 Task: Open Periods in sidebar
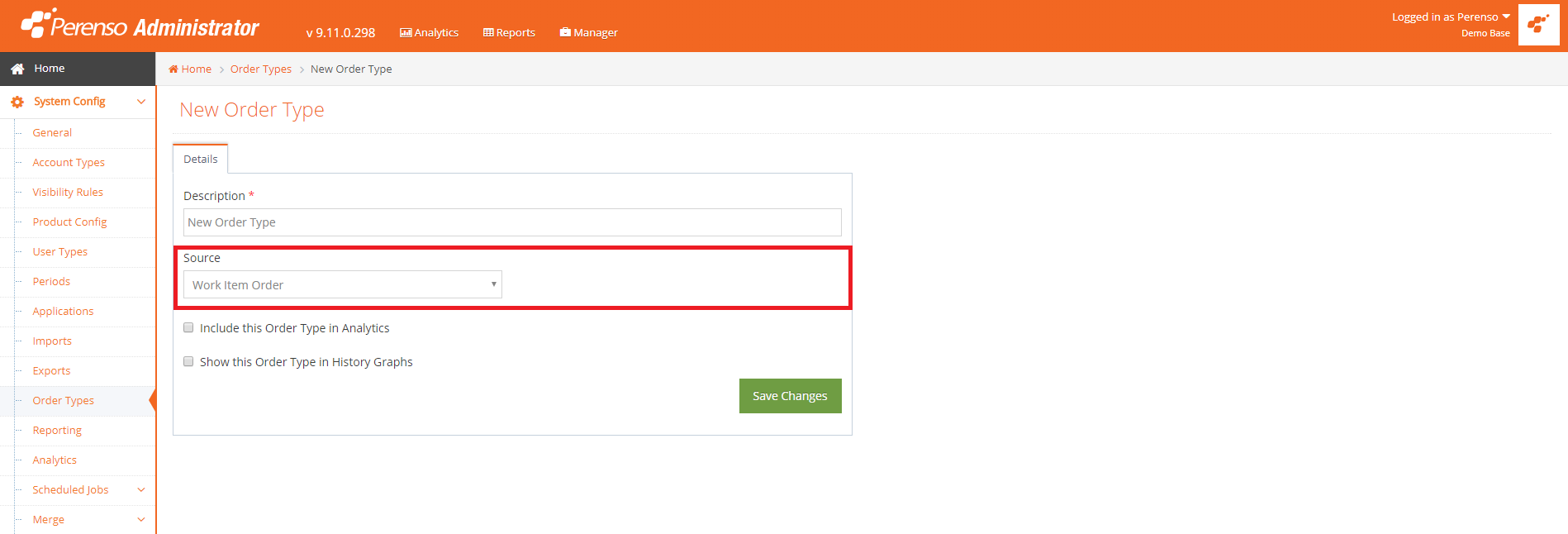[x=51, y=281]
